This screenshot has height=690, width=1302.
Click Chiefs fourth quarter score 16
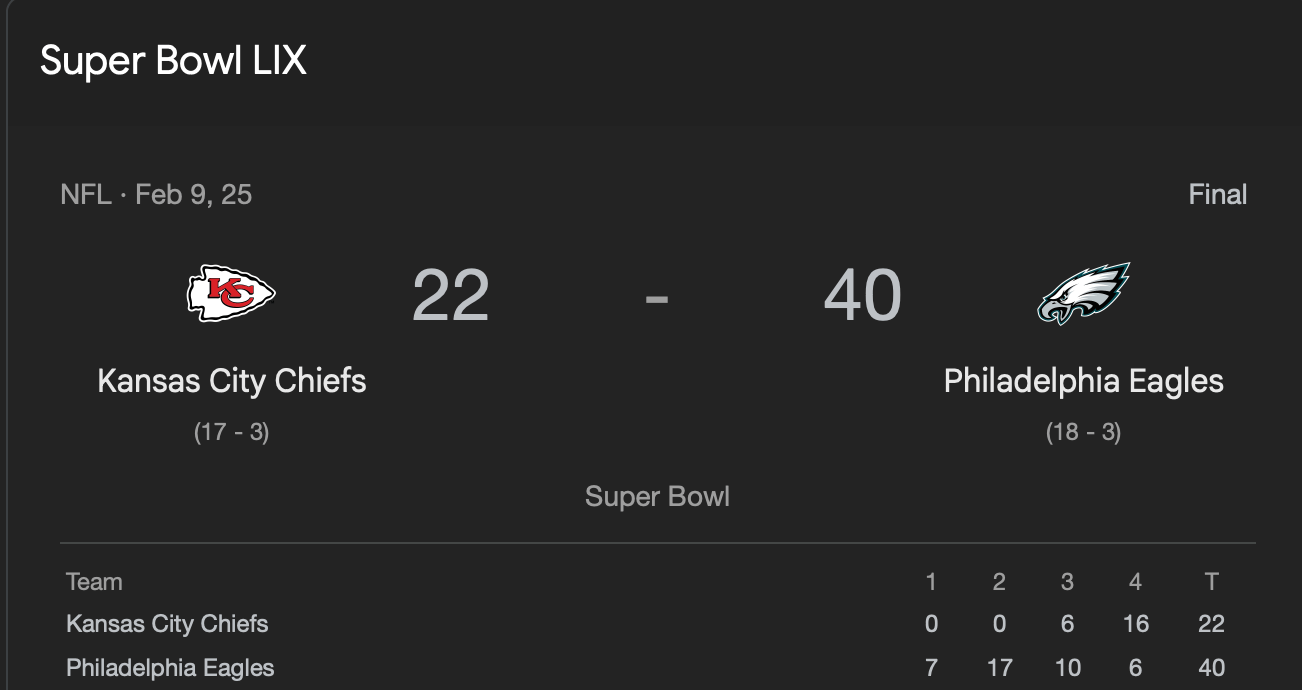1136,624
